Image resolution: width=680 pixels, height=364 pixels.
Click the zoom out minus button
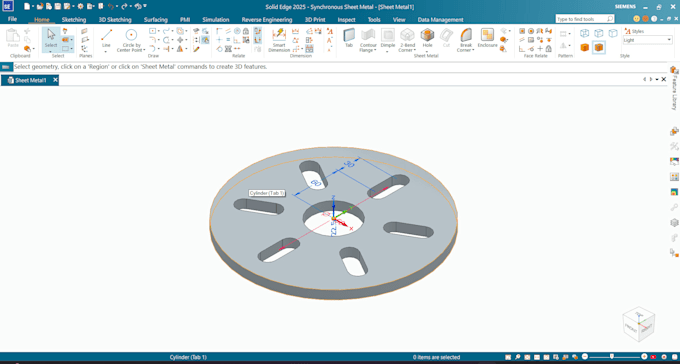click(585, 356)
